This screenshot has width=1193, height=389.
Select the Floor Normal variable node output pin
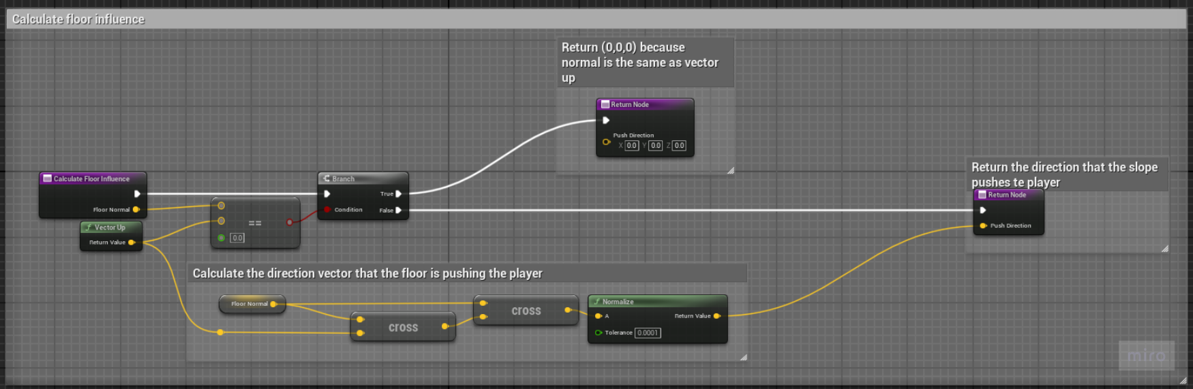click(273, 304)
